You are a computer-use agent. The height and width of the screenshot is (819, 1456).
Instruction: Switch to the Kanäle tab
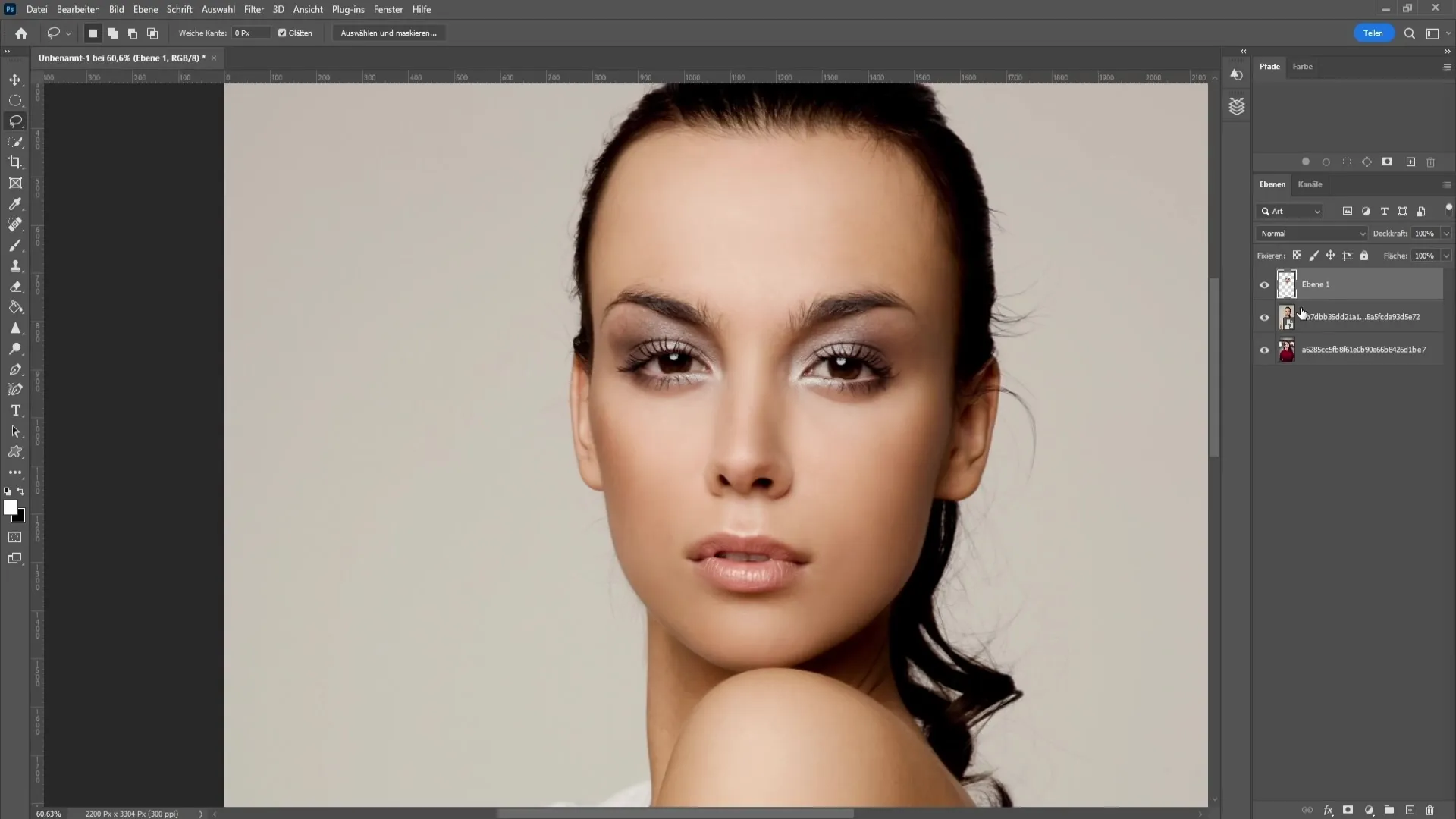[x=1310, y=184]
